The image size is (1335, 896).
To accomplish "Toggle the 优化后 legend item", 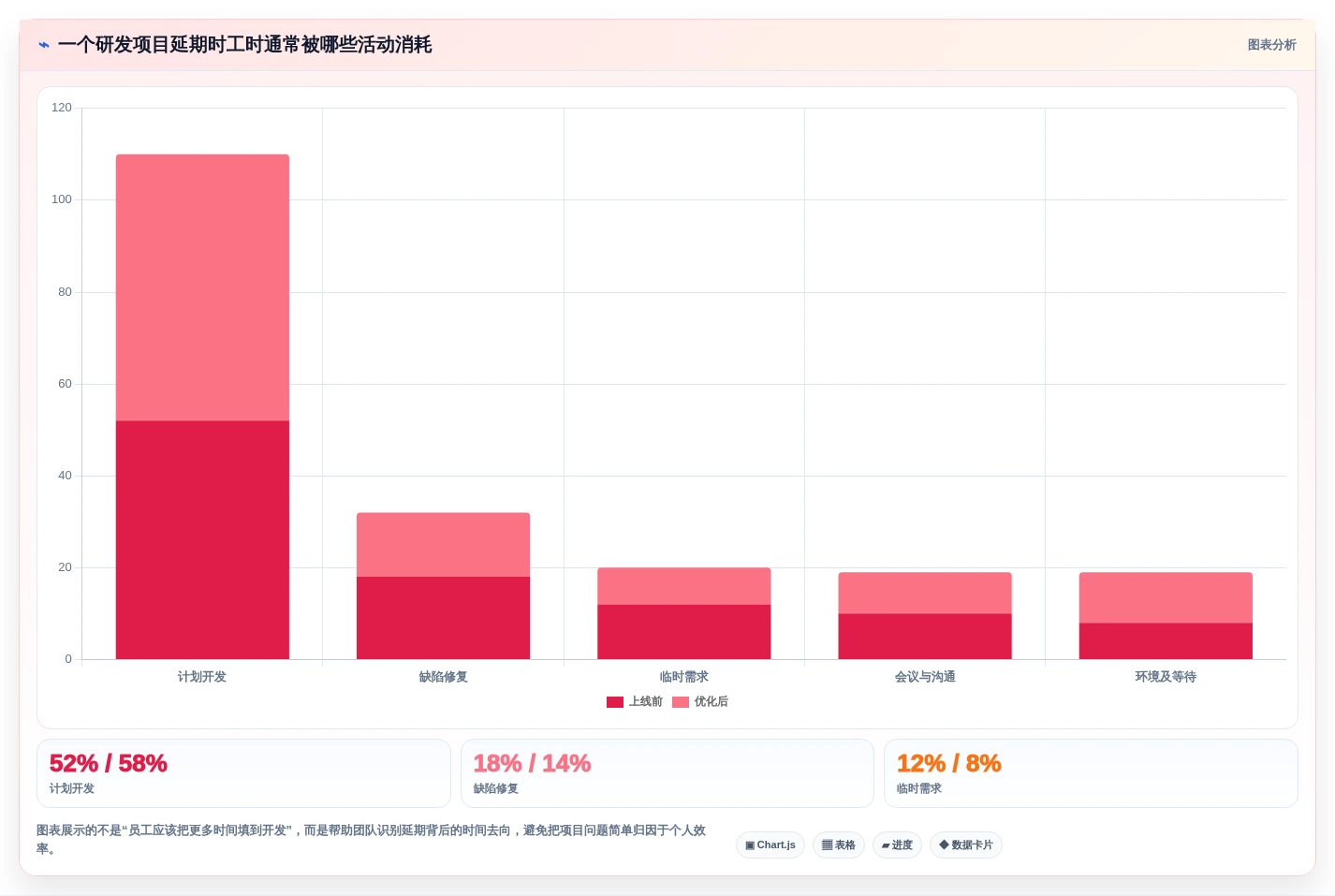I will (700, 701).
